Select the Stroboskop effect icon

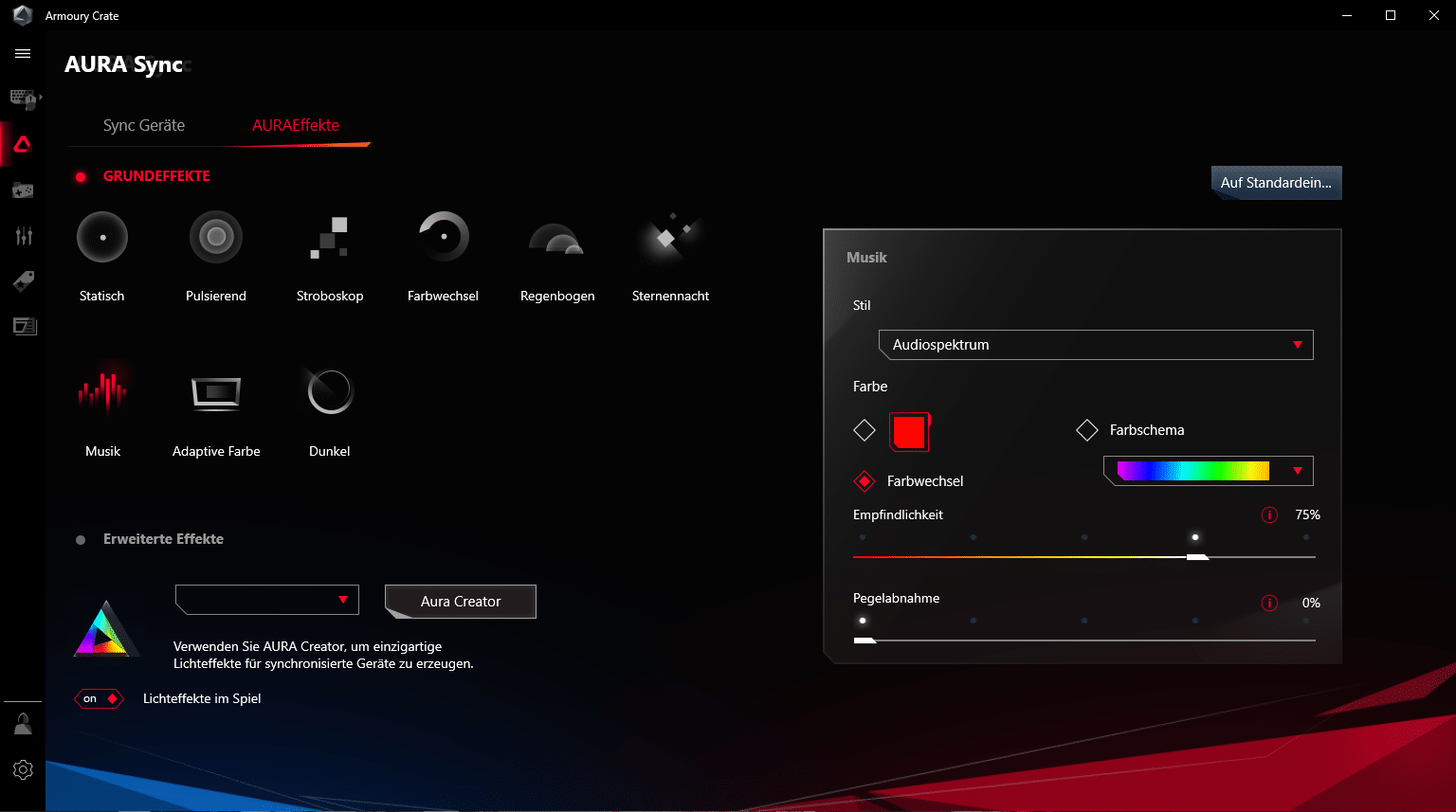coord(330,237)
